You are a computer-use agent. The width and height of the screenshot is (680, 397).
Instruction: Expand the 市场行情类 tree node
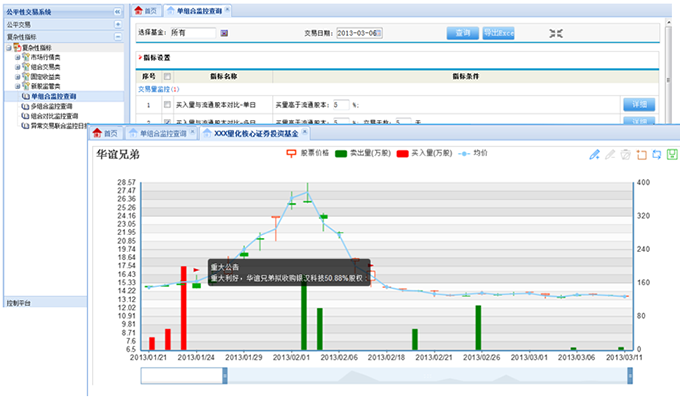[x=17, y=57]
